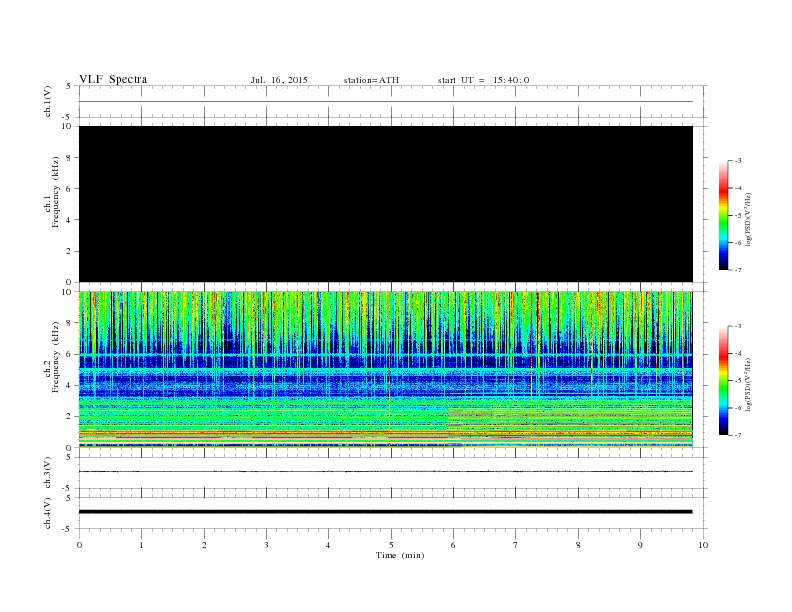Click the "Time (min)" axis label
This screenshot has height=612, width=792.
click(x=400, y=555)
